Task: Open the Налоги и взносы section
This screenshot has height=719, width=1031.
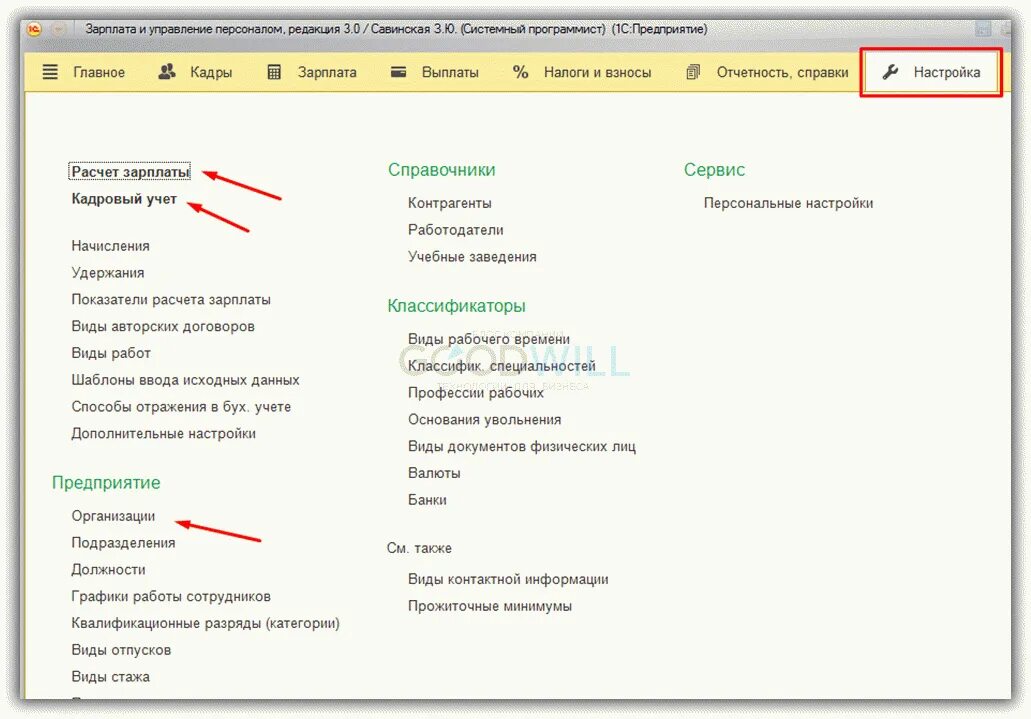Action: (x=597, y=72)
